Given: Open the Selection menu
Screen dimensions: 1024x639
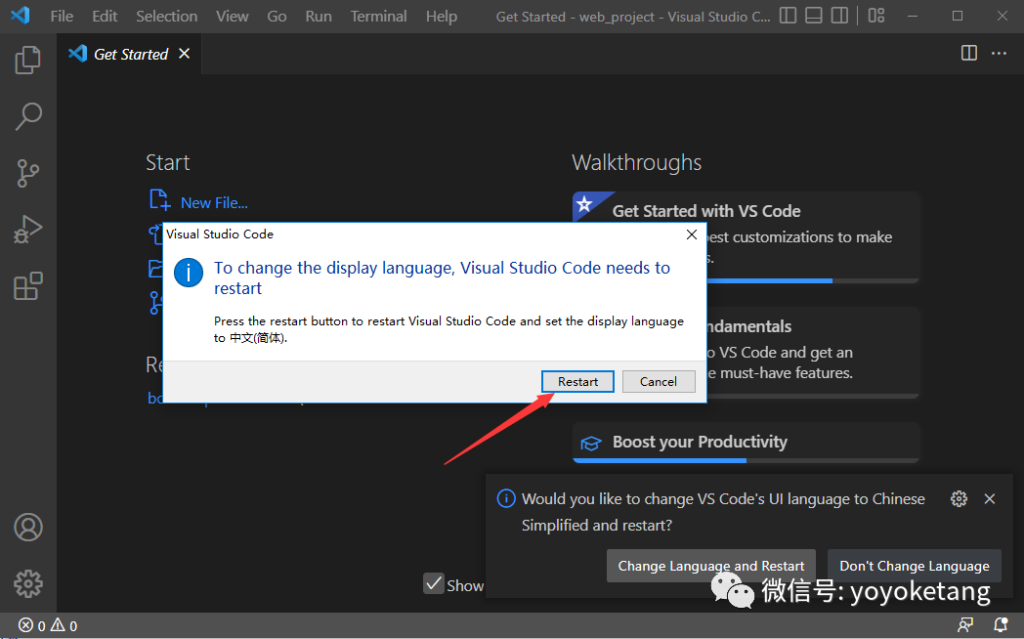Looking at the screenshot, I should pos(167,16).
